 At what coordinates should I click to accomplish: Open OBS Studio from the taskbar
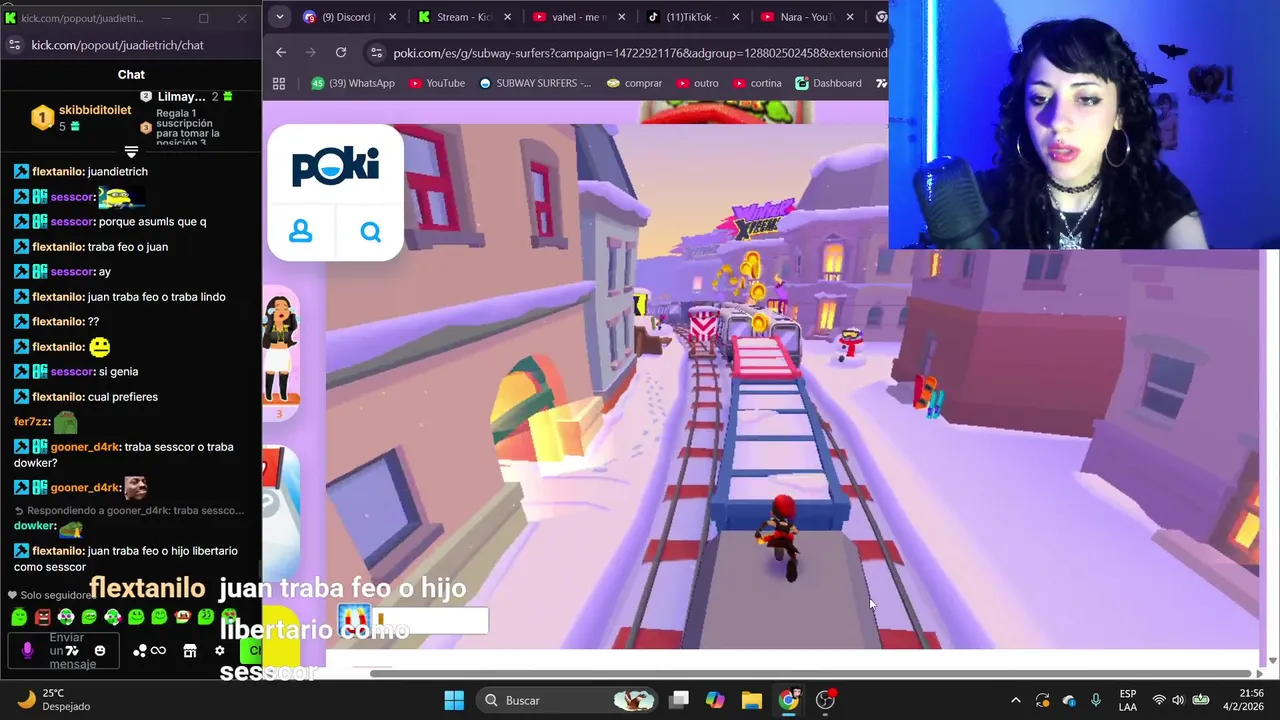click(x=825, y=700)
